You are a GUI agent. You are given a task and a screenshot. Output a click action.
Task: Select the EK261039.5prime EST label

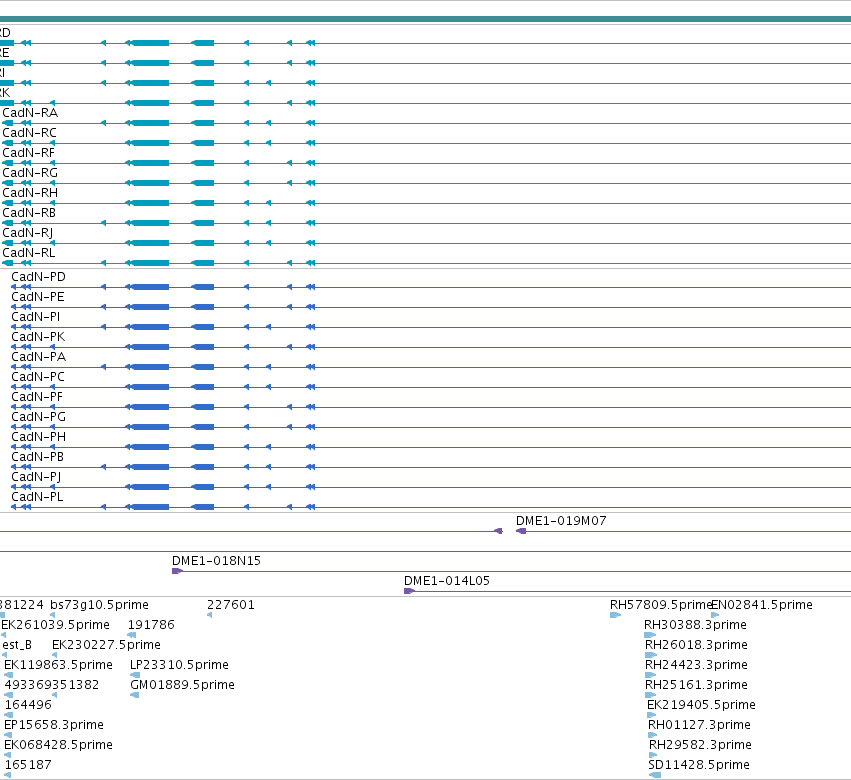pyautogui.click(x=55, y=625)
